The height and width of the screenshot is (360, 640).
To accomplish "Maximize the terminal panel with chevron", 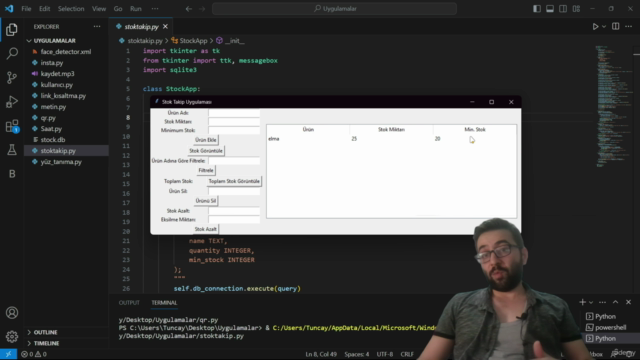I will coord(616,302).
